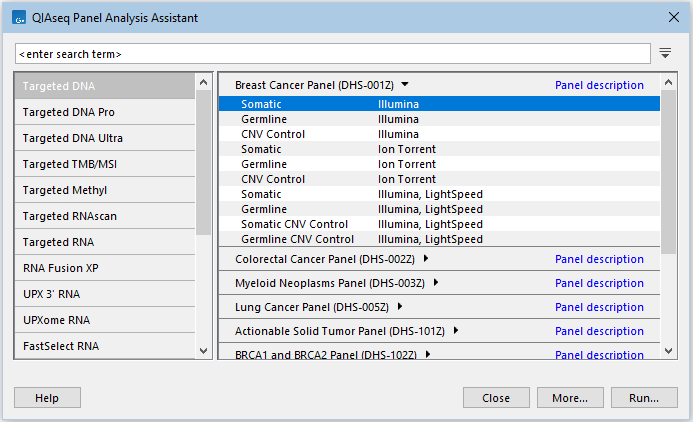Select CNV Control Ion Torrent workflow row
This screenshot has height=422, width=693.
(439, 179)
